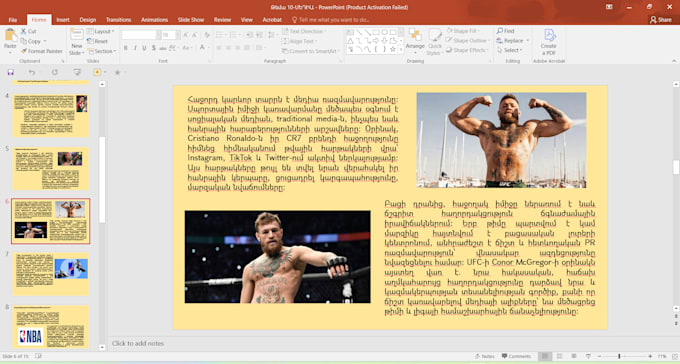
Task: Pick the right arrow shape in the gallery
Action: coord(376,40)
